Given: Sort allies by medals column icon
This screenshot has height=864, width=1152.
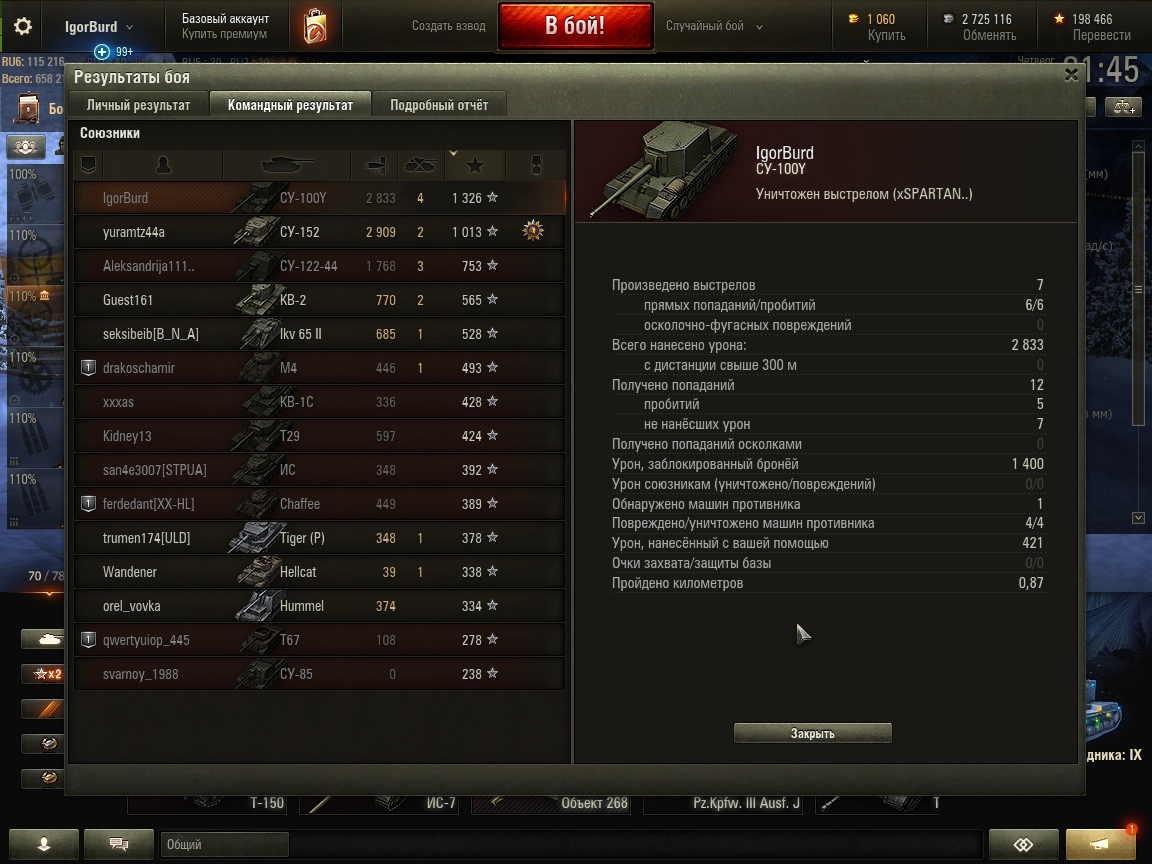Looking at the screenshot, I should pyautogui.click(x=536, y=165).
